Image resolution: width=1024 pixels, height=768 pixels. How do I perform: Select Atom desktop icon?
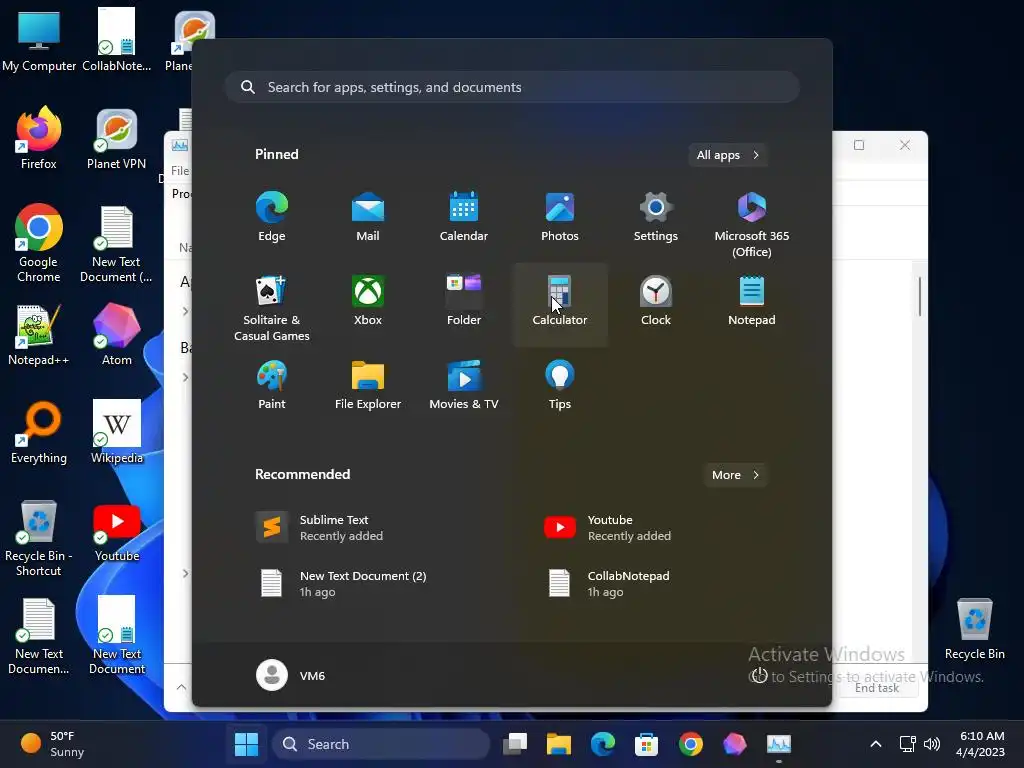tap(116, 334)
